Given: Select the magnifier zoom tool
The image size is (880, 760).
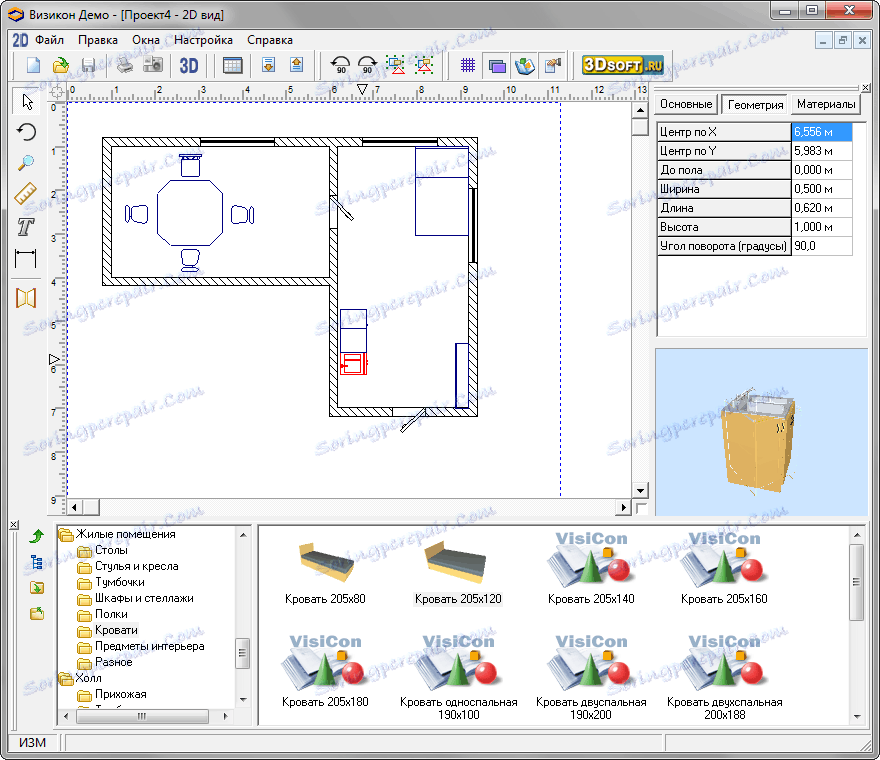Looking at the screenshot, I should (26, 162).
